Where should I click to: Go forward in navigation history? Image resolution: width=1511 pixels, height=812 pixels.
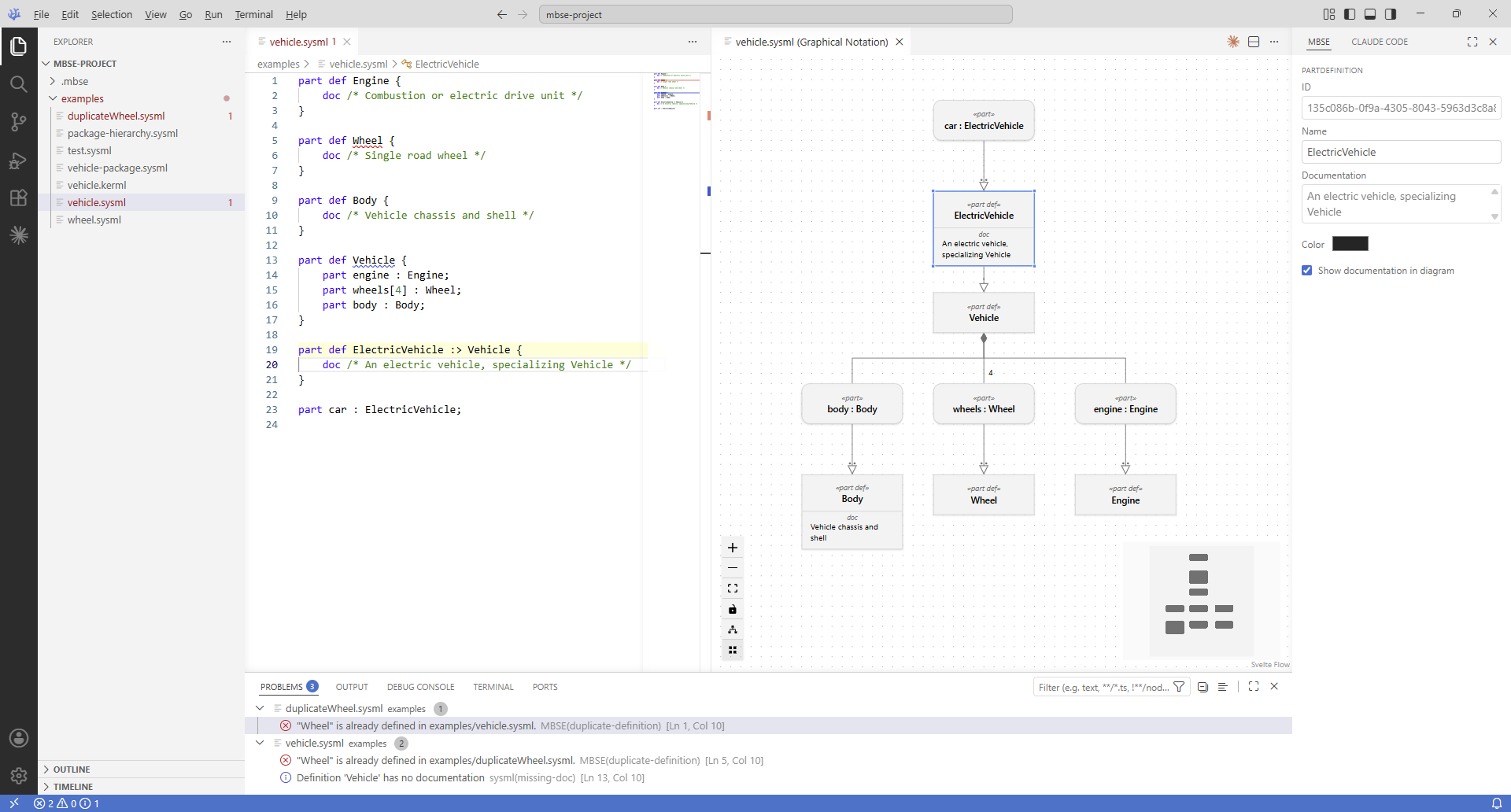(x=523, y=14)
